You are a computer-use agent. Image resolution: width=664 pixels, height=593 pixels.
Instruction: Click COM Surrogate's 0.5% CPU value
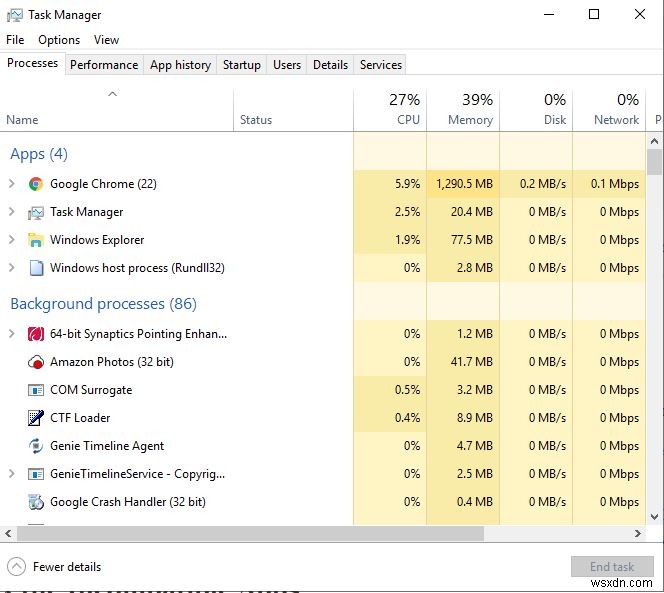pyautogui.click(x=407, y=390)
